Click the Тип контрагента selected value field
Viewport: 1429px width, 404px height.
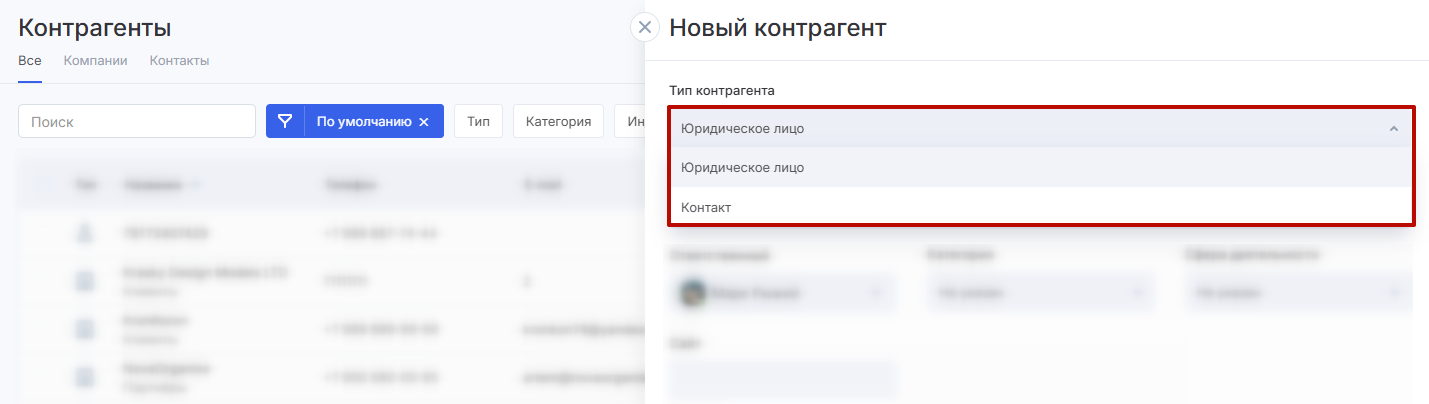1030,128
